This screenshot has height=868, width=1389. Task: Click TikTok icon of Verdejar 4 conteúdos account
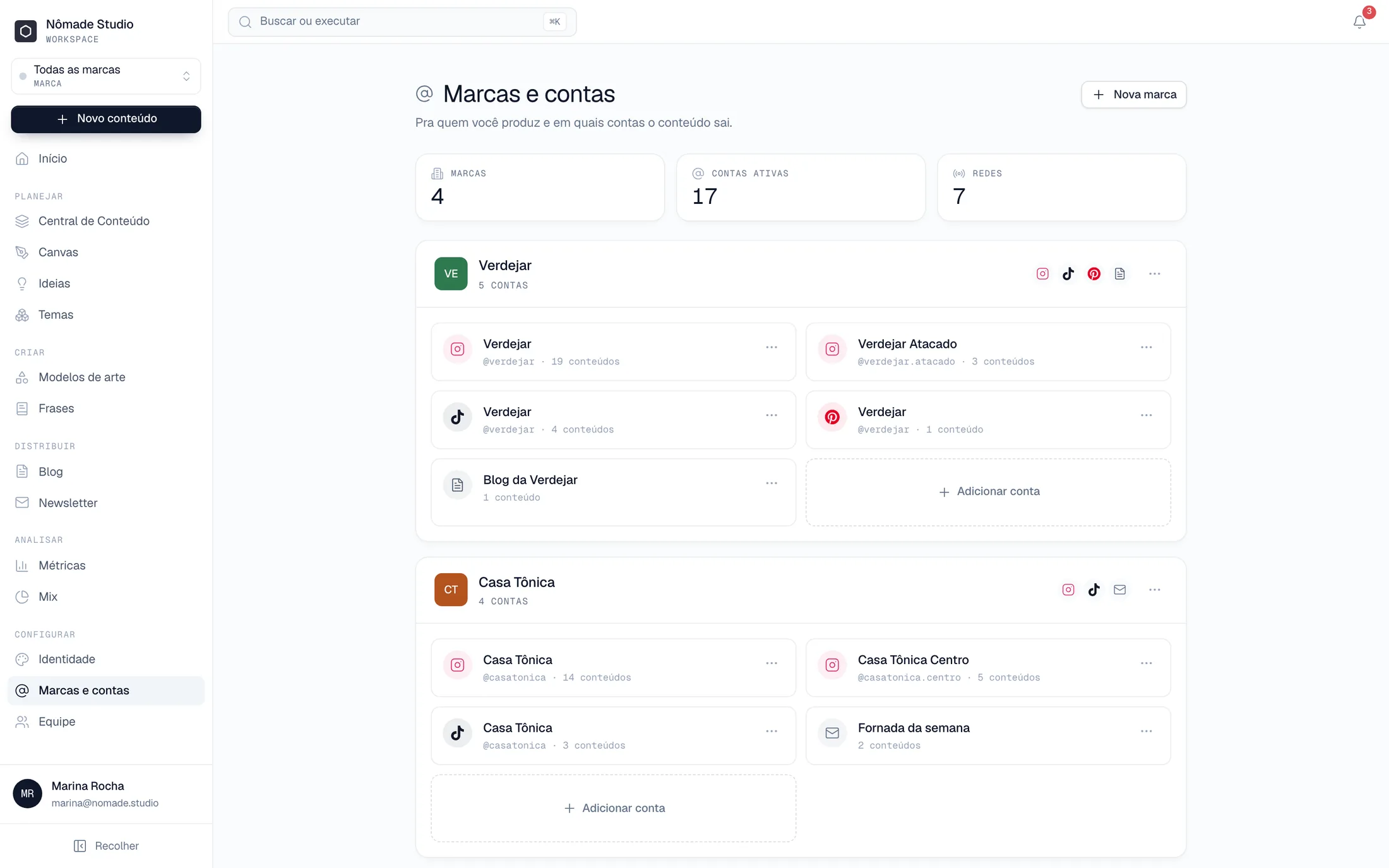[x=458, y=417]
